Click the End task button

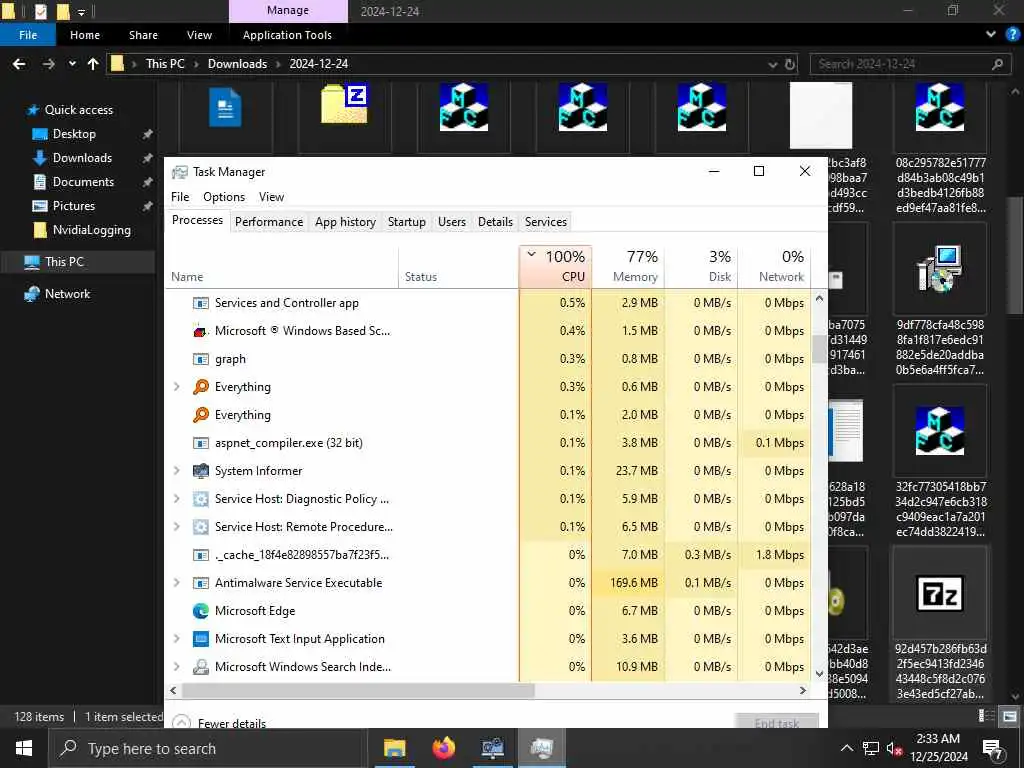point(776,722)
